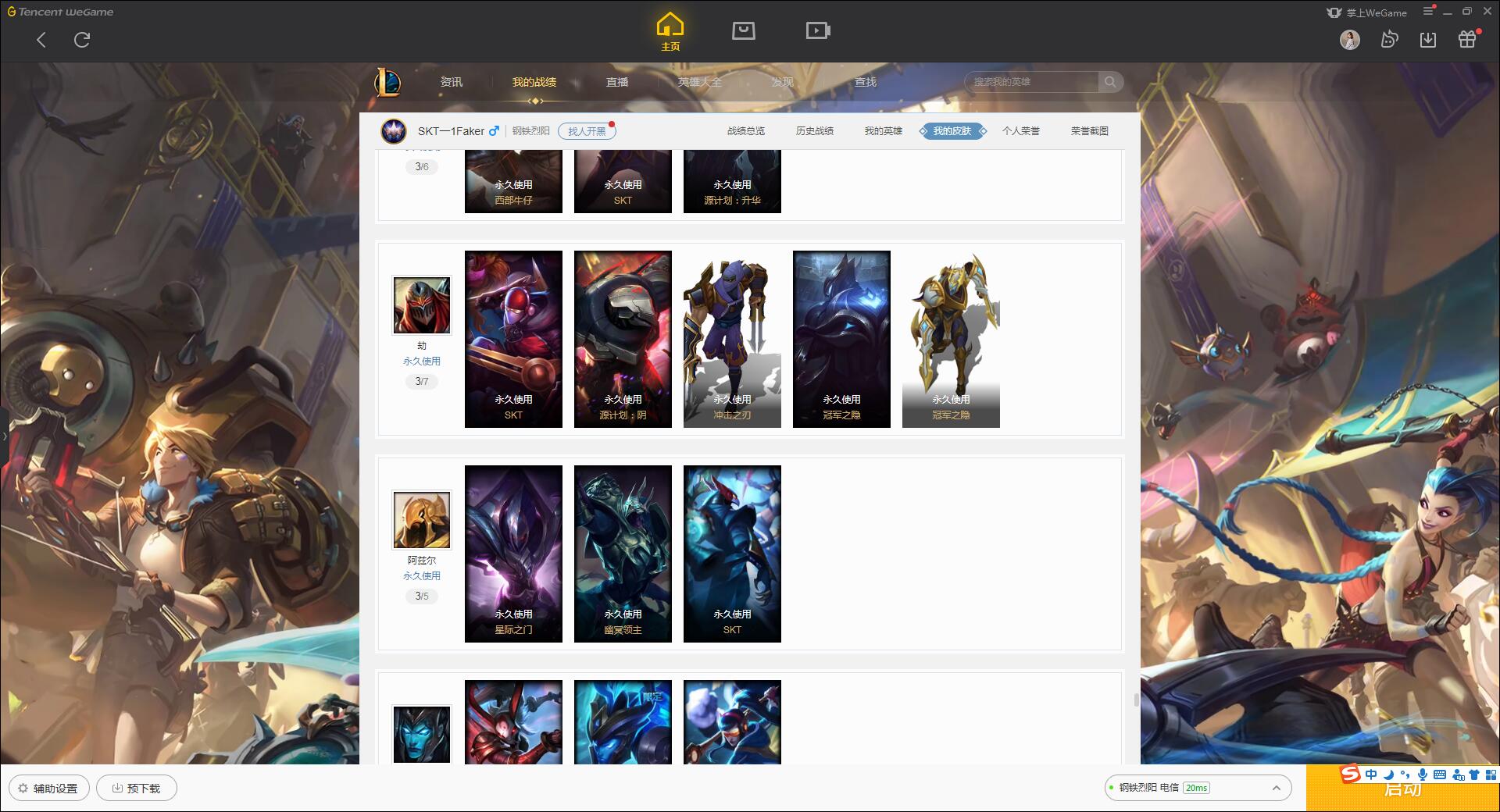
Task: Click the 西部牛仔 skin card
Action: [x=513, y=181]
